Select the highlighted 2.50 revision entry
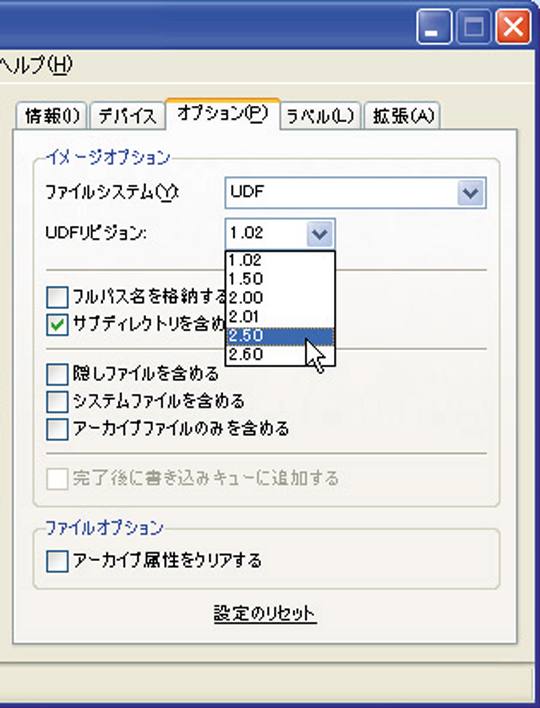The width and height of the screenshot is (540, 708). pyautogui.click(x=280, y=336)
